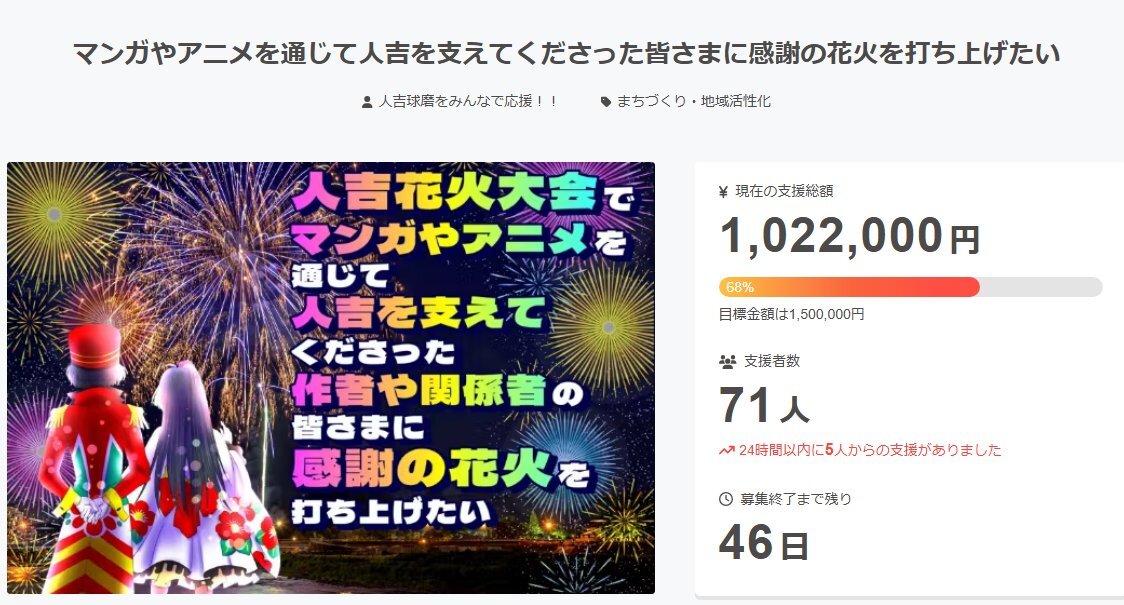
Task: Click the 68% funding progress bar
Action: click(x=910, y=287)
